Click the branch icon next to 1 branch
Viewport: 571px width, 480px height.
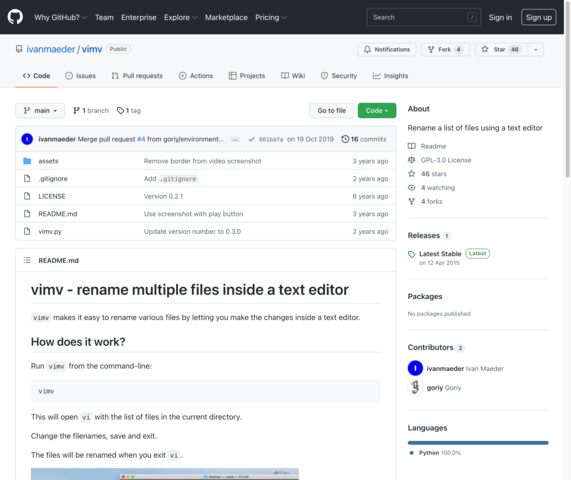pos(76,110)
